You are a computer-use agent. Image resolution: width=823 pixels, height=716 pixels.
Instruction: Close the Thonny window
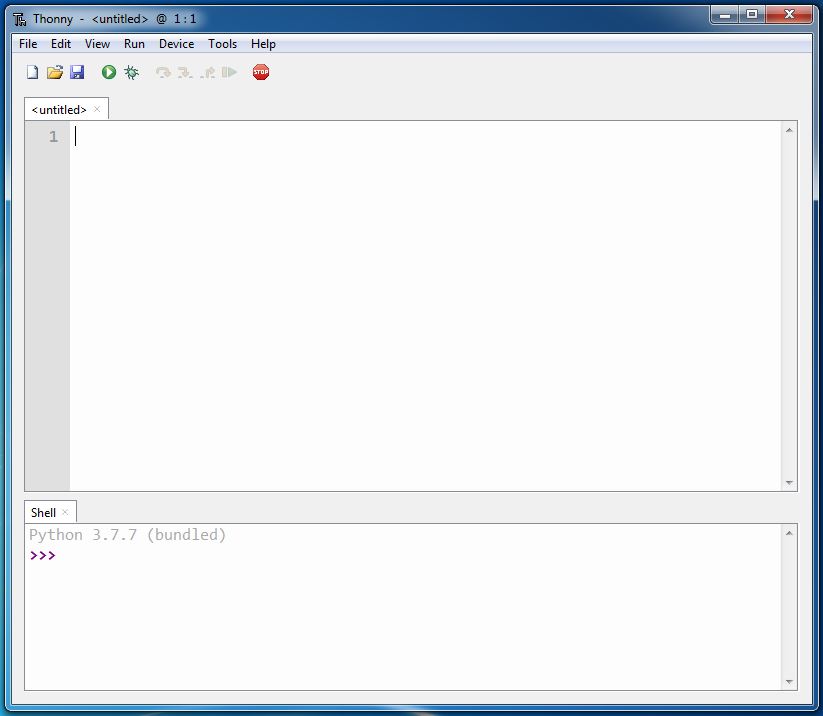(789, 14)
